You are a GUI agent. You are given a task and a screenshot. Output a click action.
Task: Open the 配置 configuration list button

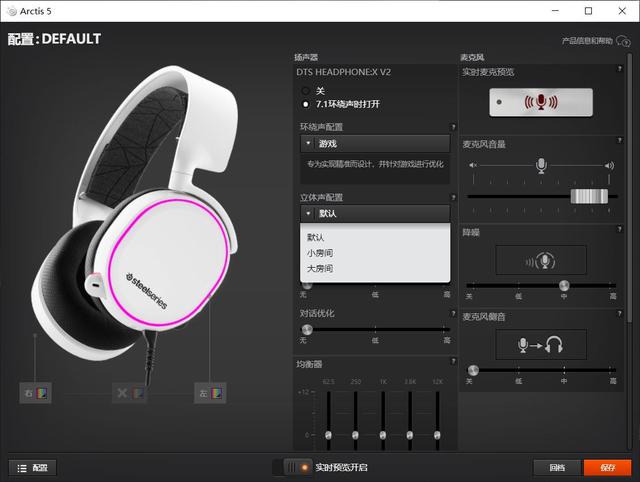pyautogui.click(x=33, y=468)
